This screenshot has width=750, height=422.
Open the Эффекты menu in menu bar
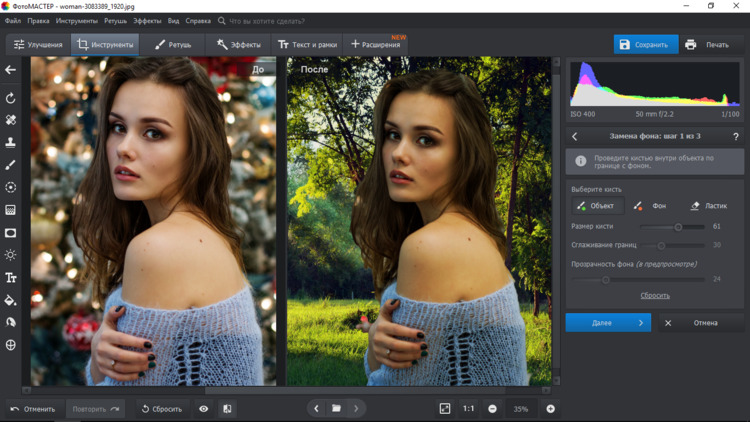click(147, 20)
